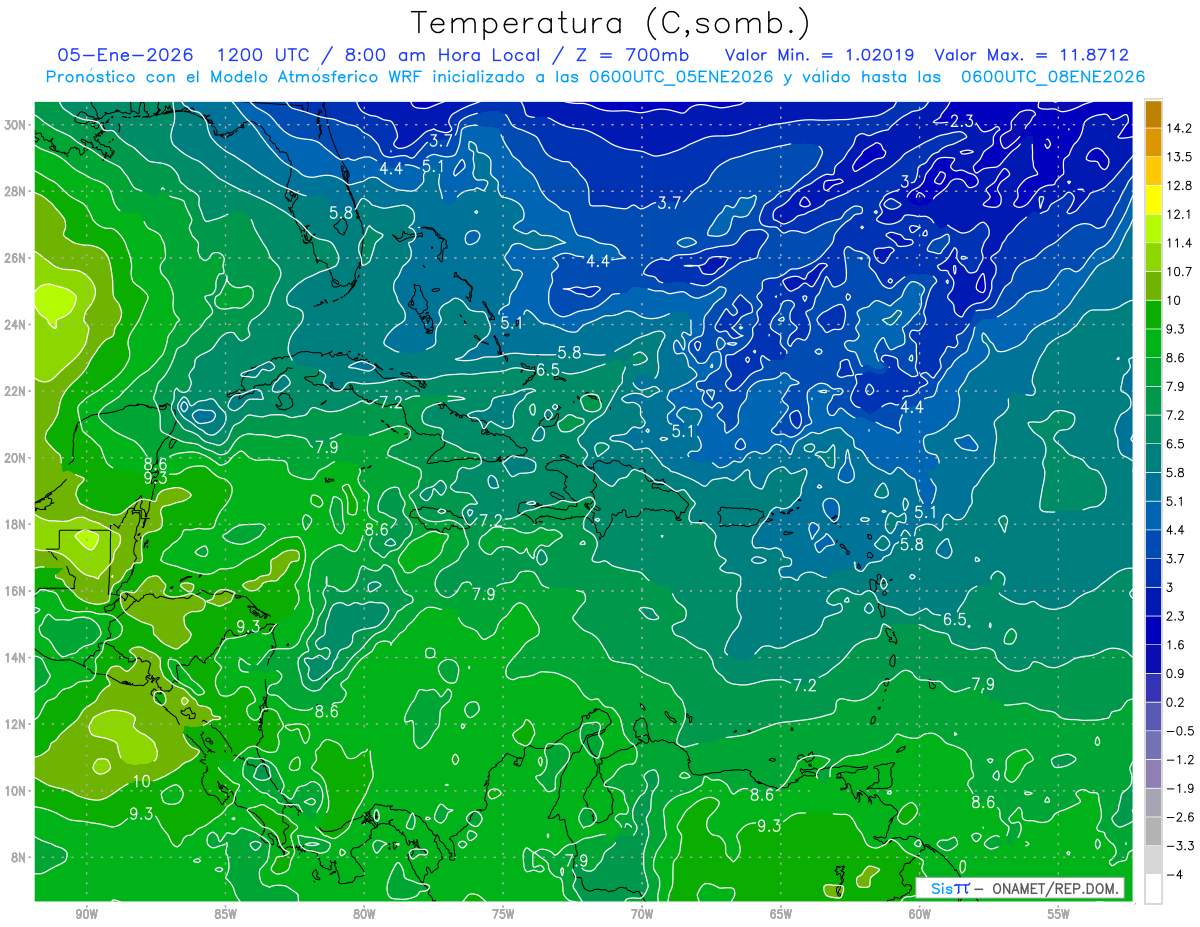Click the 10 contour label on the map
The width and height of the screenshot is (1200, 927).
click(x=141, y=780)
